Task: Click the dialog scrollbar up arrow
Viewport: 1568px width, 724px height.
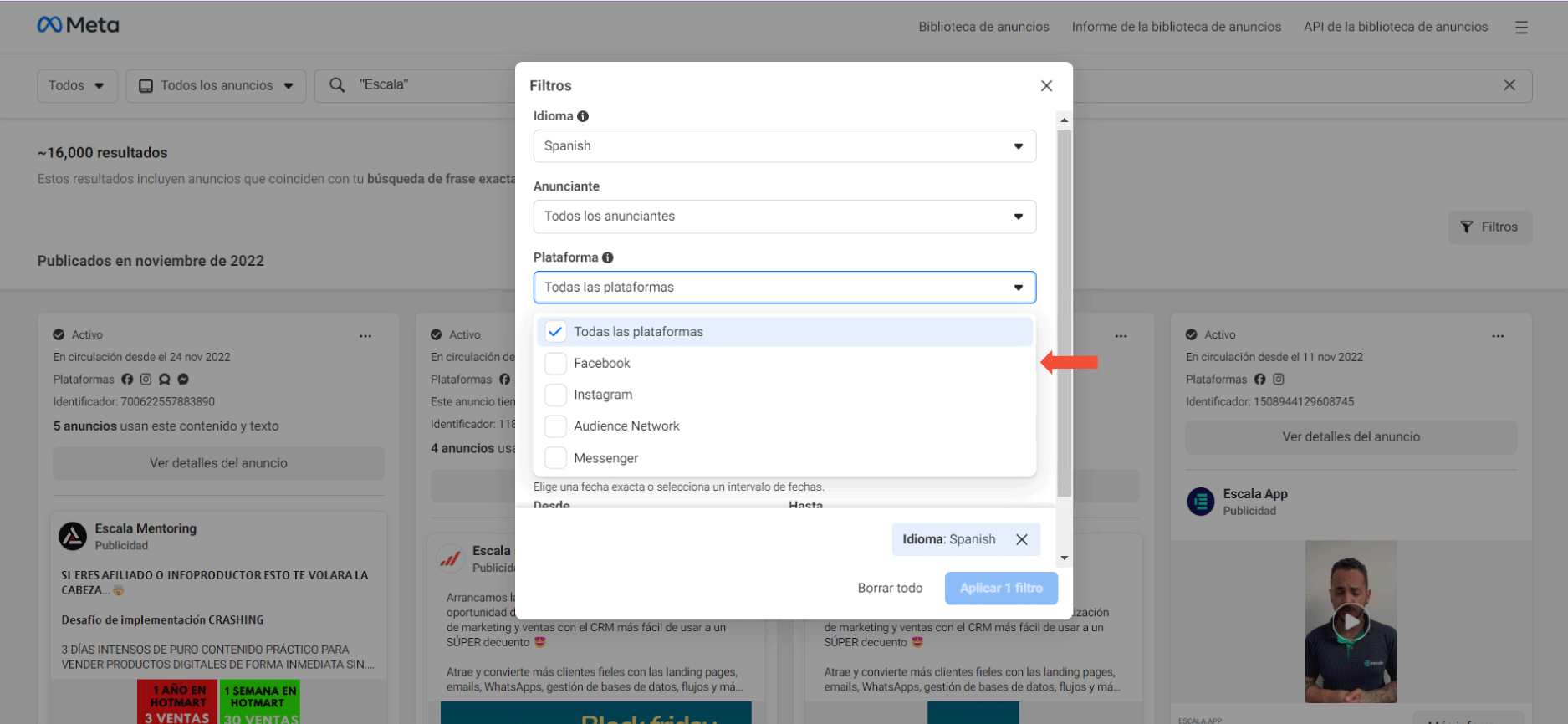Action: (x=1064, y=120)
